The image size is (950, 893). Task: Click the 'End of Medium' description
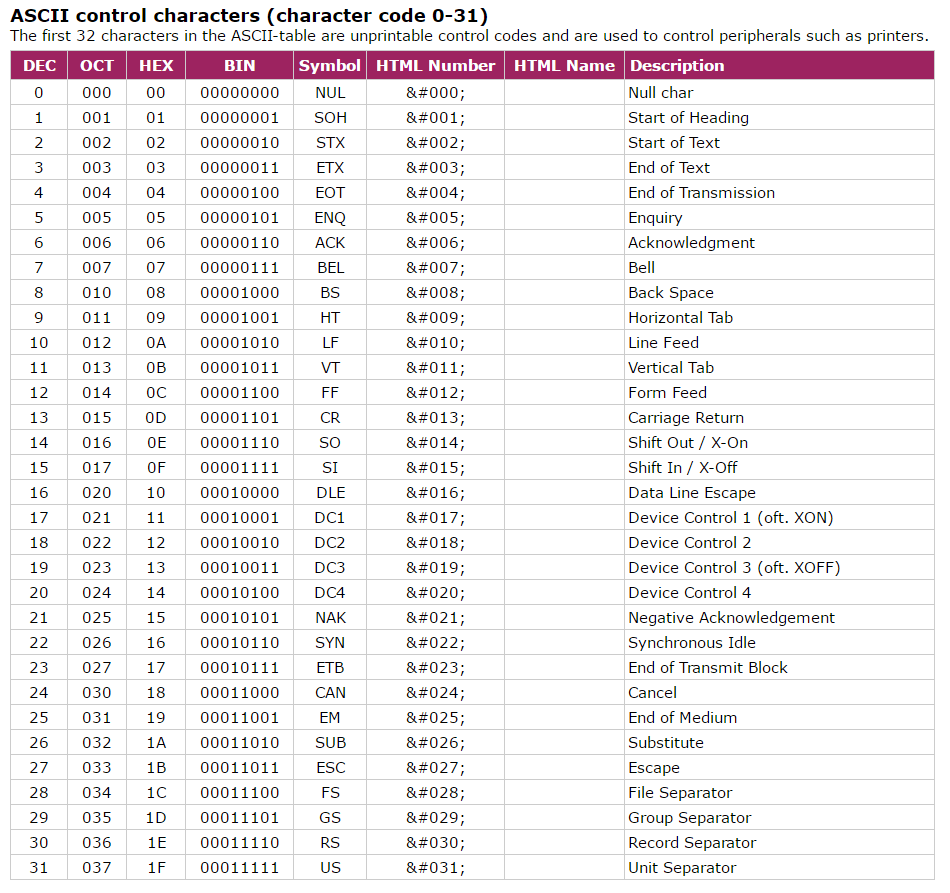(682, 718)
